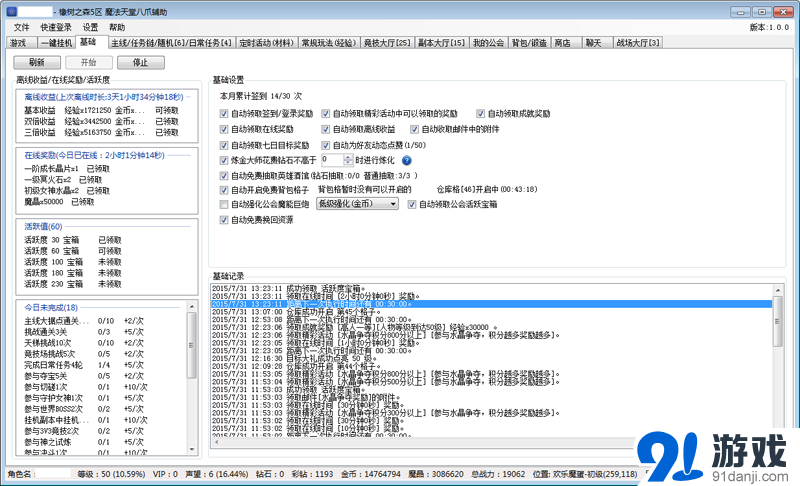This screenshot has height=486, width=800.
Task: Open the 主线/任务链/随机/日常任务 tab
Action: tap(172, 43)
